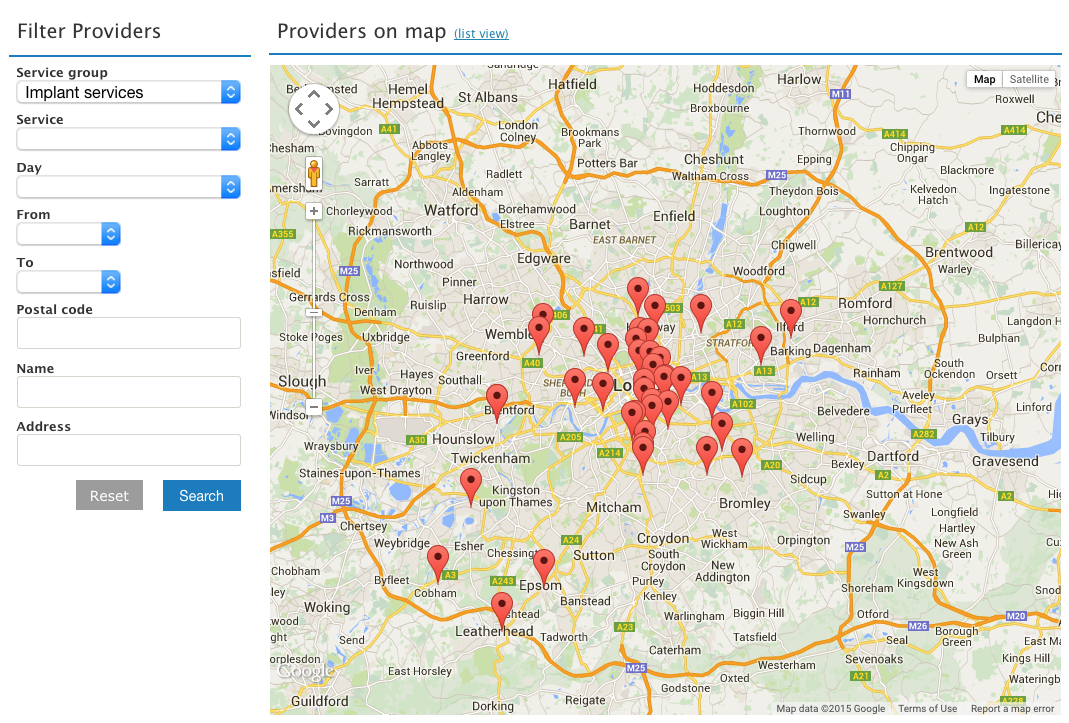The height and width of the screenshot is (723, 1069).
Task: Open the Service dropdown
Action: pyautogui.click(x=128, y=139)
